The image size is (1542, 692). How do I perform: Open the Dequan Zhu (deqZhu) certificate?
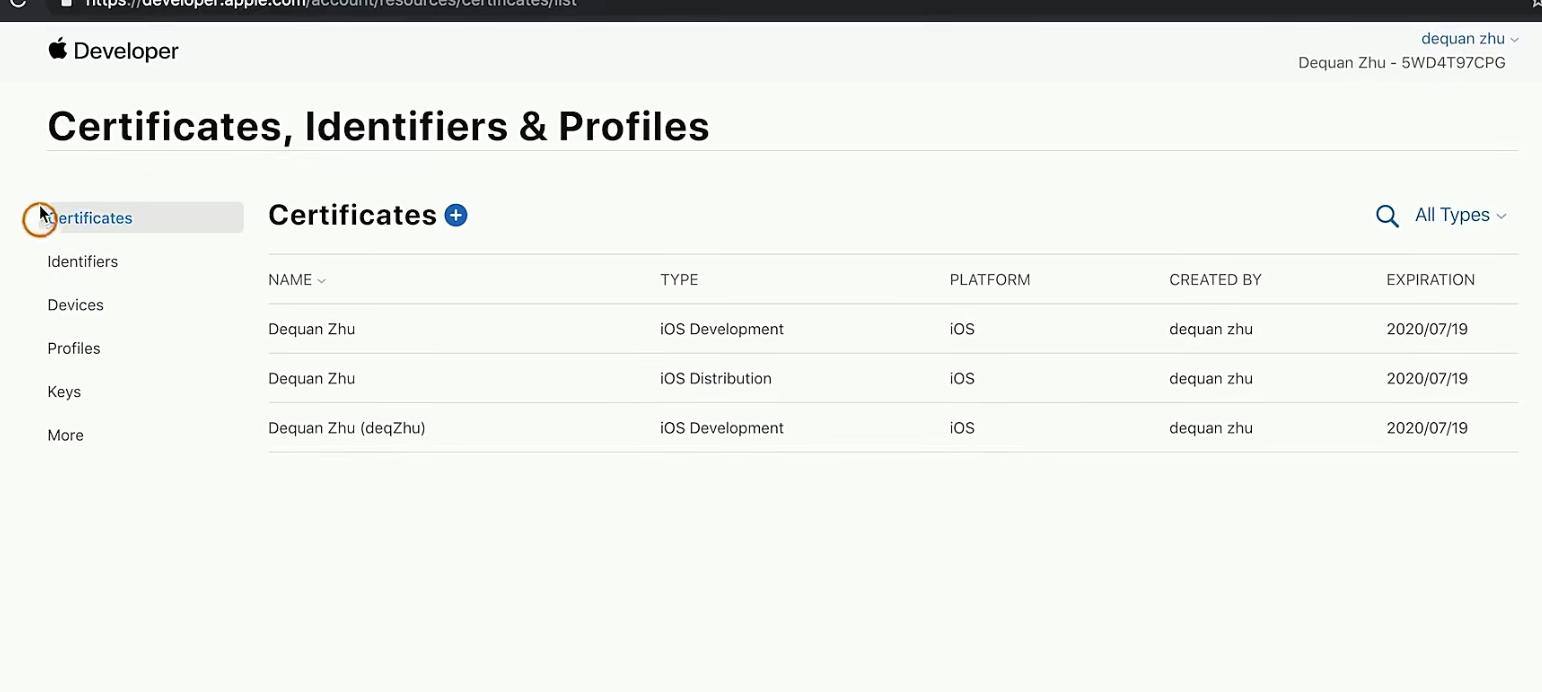(347, 428)
